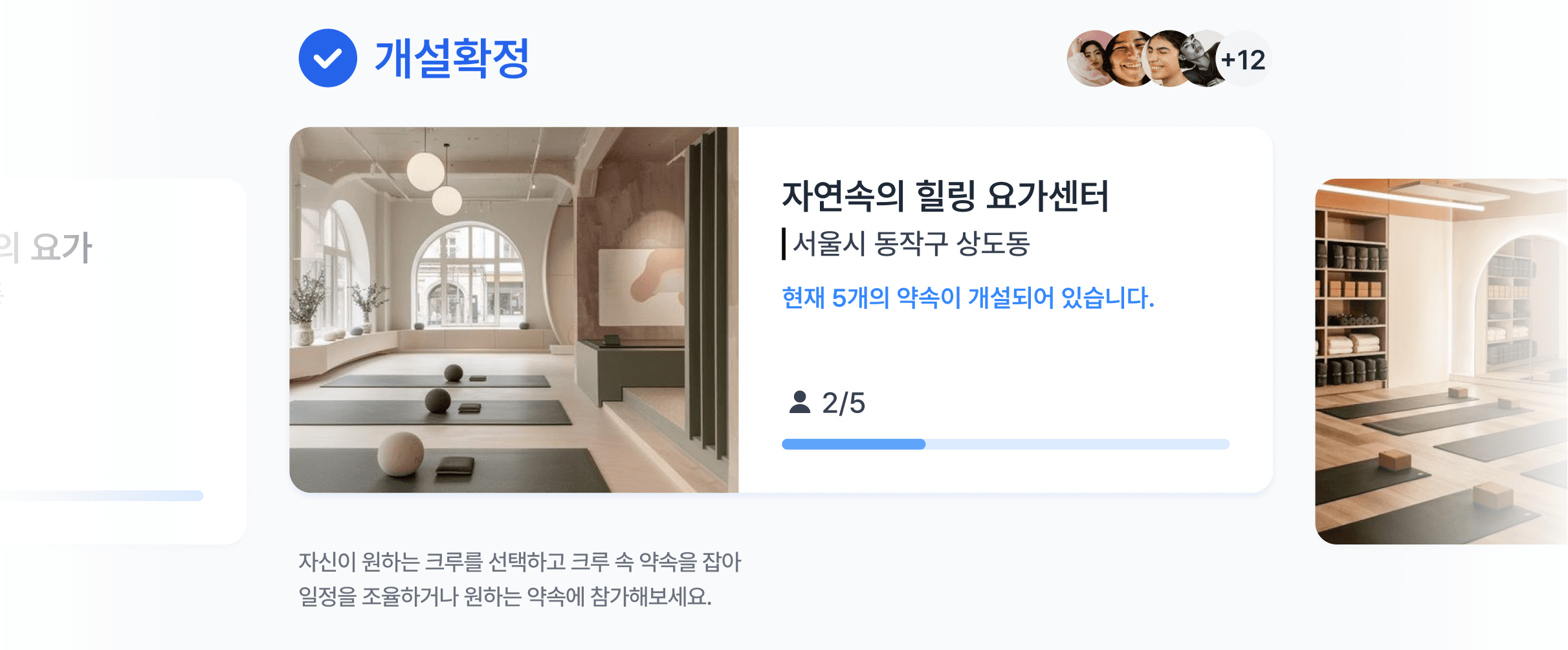Show the next card with wooden studio photo

(1441, 361)
